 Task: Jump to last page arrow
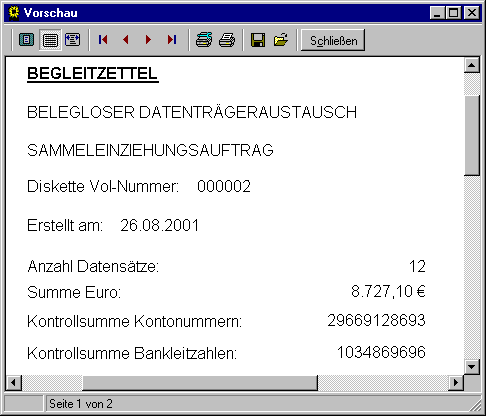[x=172, y=40]
